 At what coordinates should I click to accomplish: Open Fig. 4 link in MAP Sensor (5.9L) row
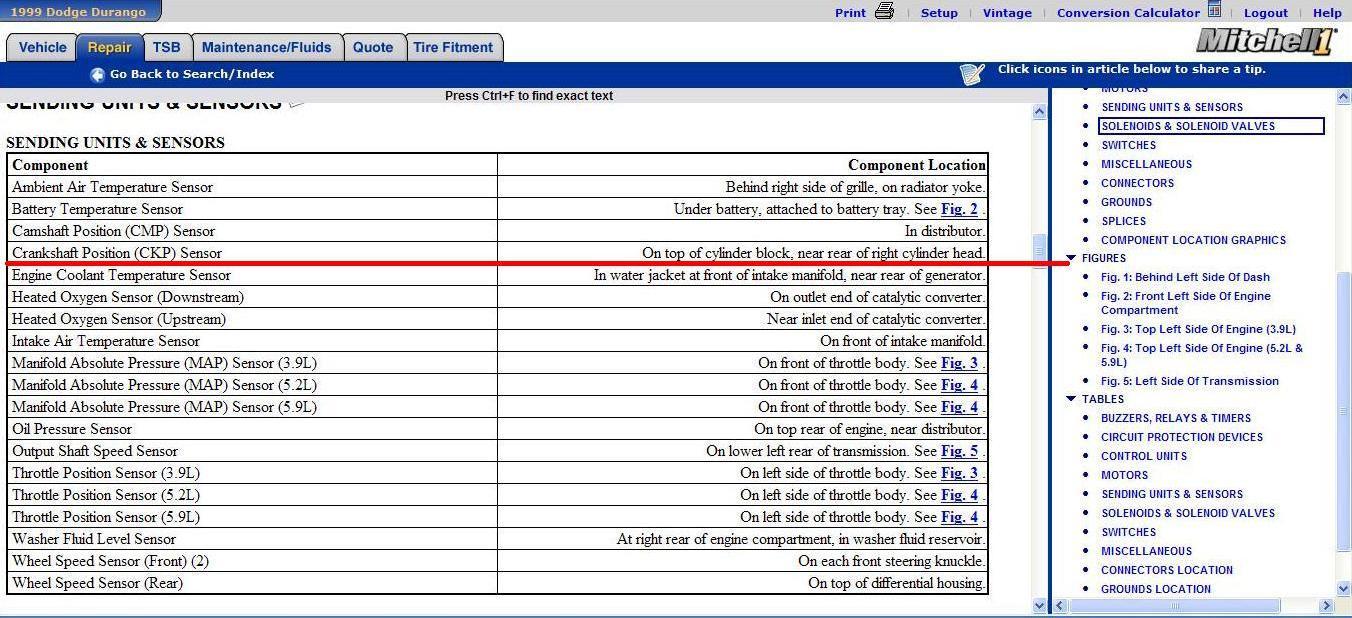[959, 407]
